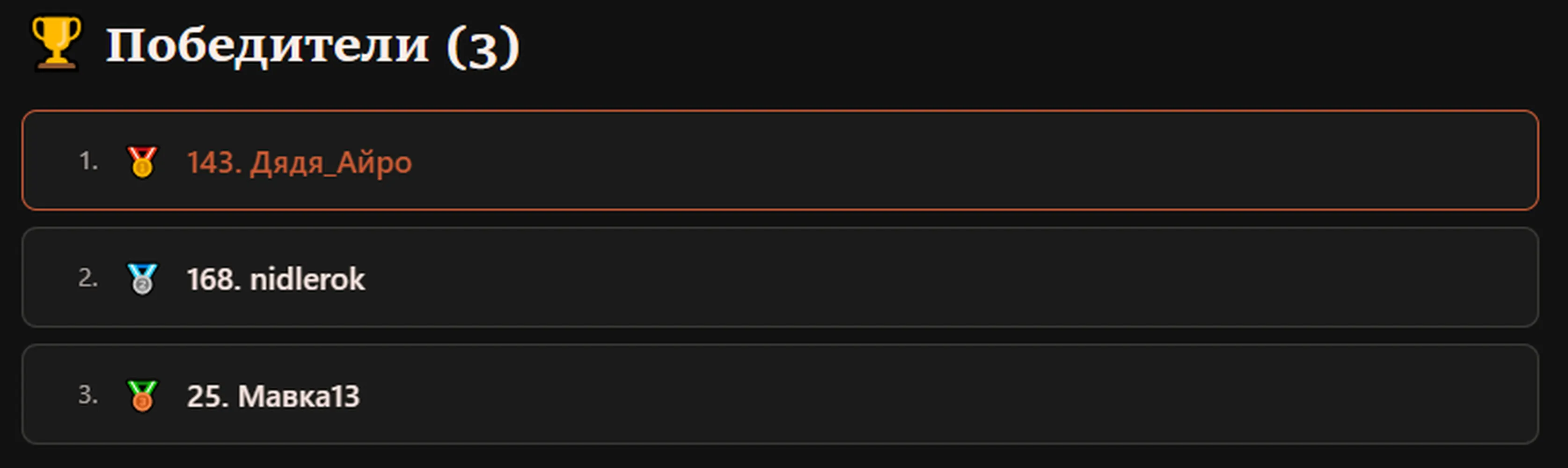
Task: Click the golden trophy icon
Action: (56, 43)
